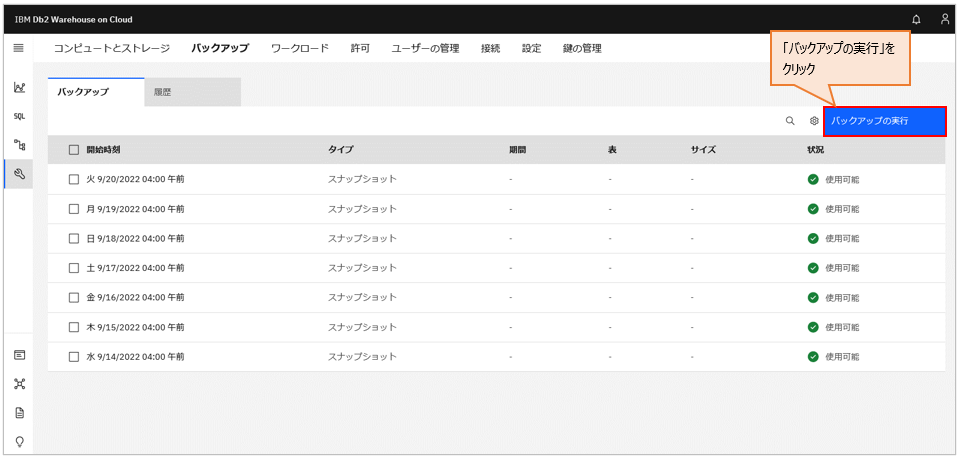The image size is (961, 457).
Task: Open the connection nodes icon in sidebar
Action: [x=20, y=384]
